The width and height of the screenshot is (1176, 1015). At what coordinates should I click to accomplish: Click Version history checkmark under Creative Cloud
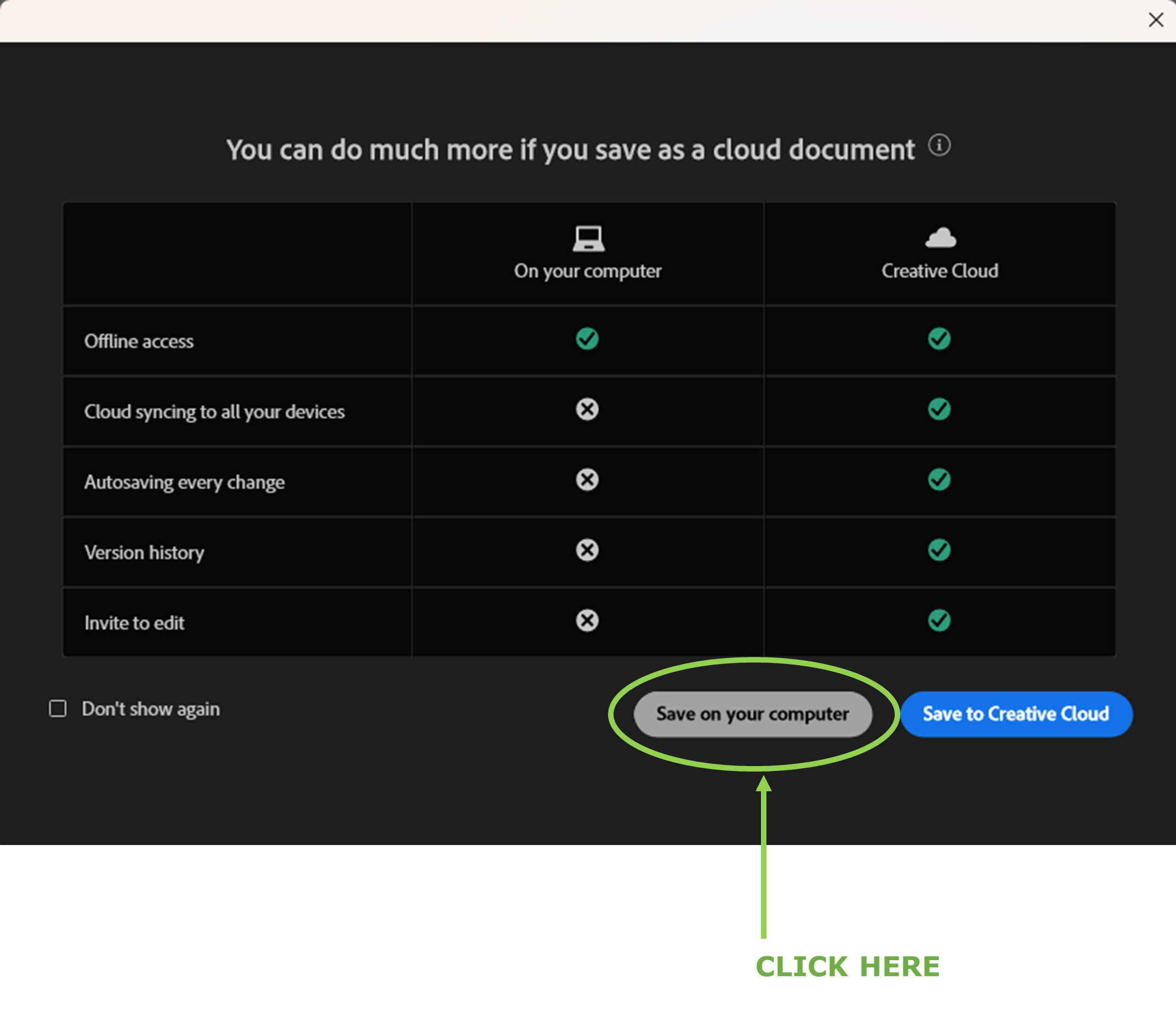click(939, 550)
